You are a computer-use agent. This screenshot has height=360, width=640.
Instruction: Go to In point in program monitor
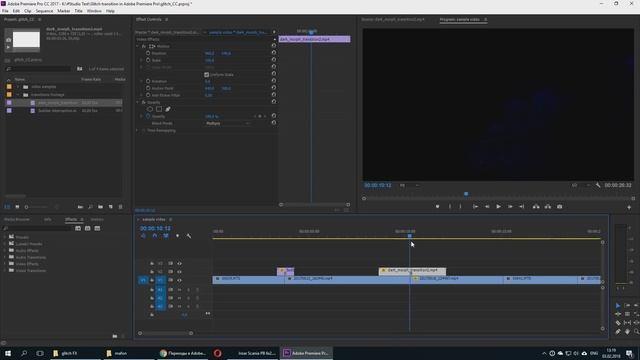point(476,207)
